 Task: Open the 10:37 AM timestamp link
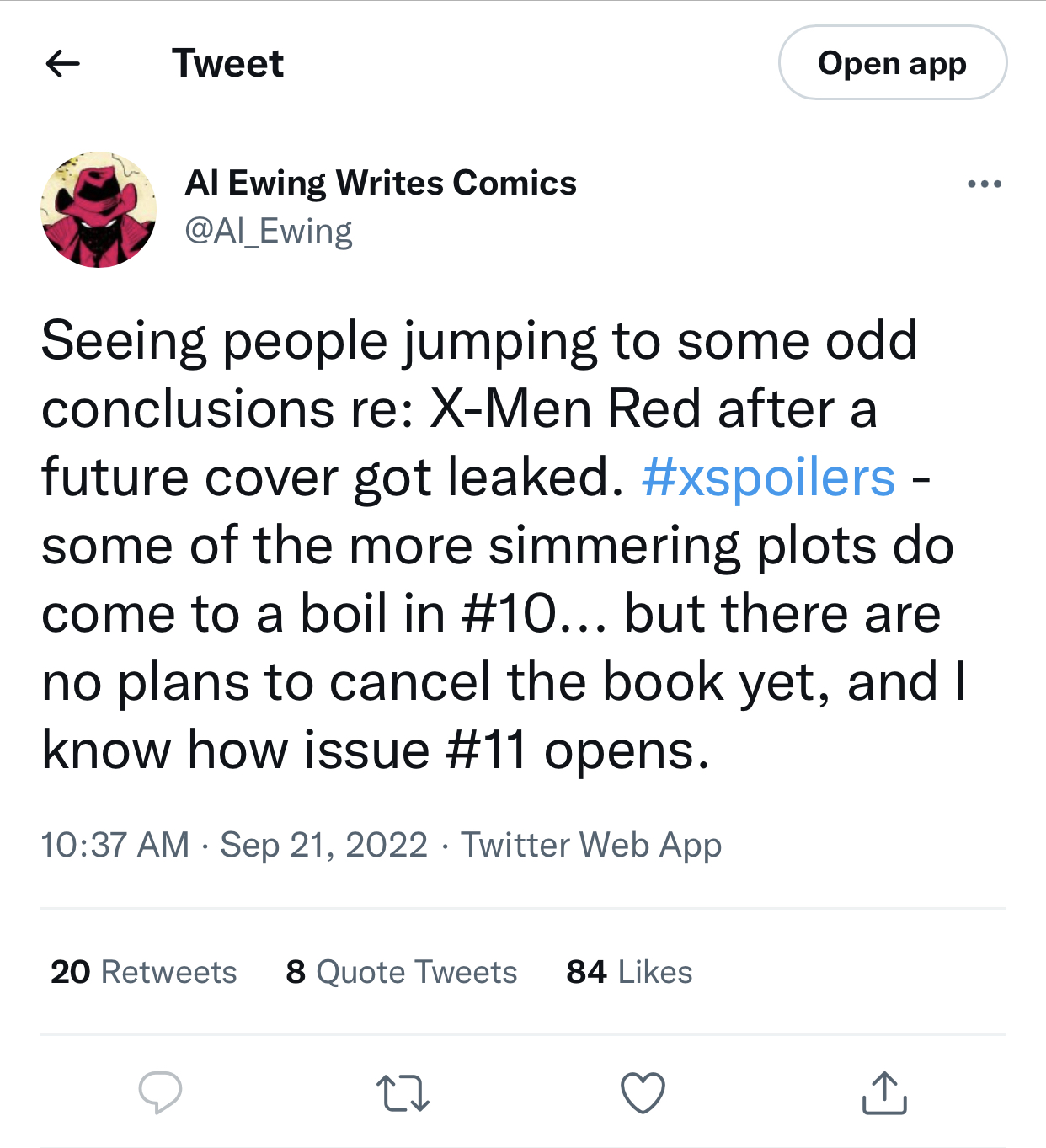tap(115, 845)
